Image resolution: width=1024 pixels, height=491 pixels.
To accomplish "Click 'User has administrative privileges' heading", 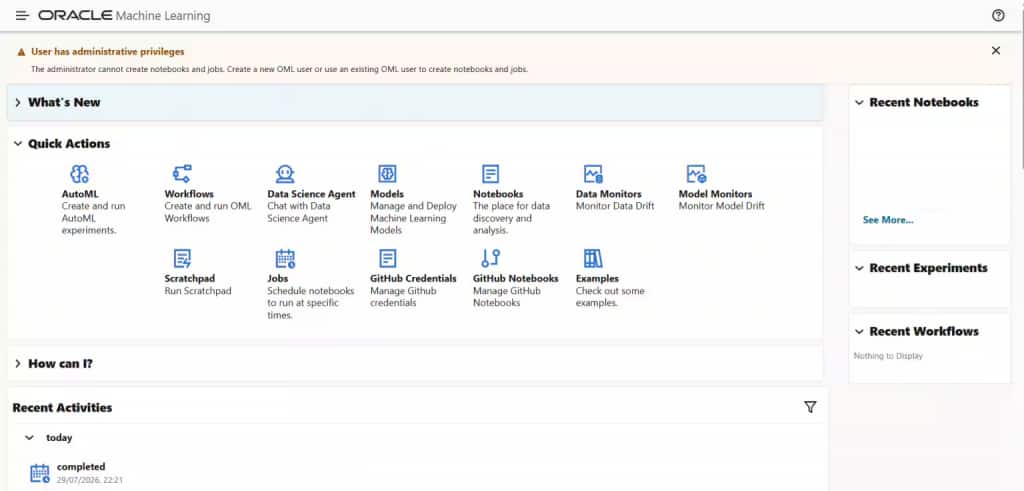I will [x=108, y=52].
